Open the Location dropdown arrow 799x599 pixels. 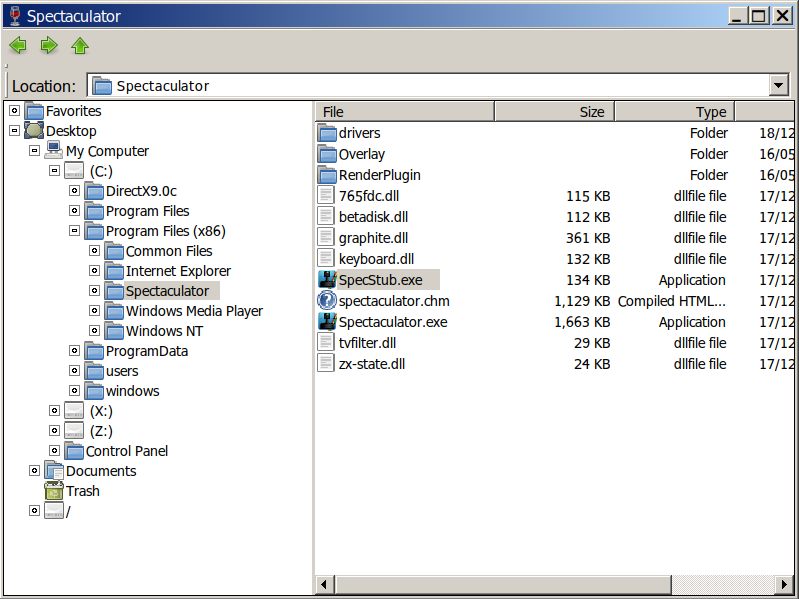point(779,86)
